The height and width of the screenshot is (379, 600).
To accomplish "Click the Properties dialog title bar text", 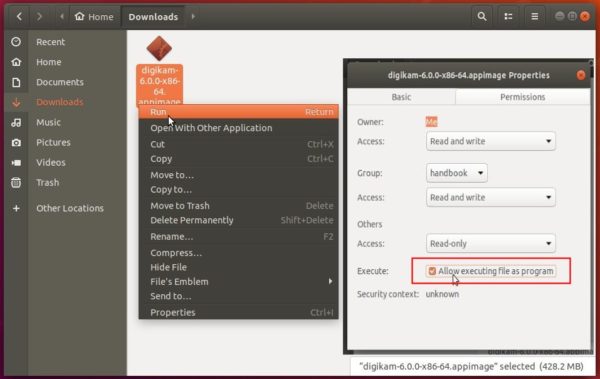I will [468, 75].
